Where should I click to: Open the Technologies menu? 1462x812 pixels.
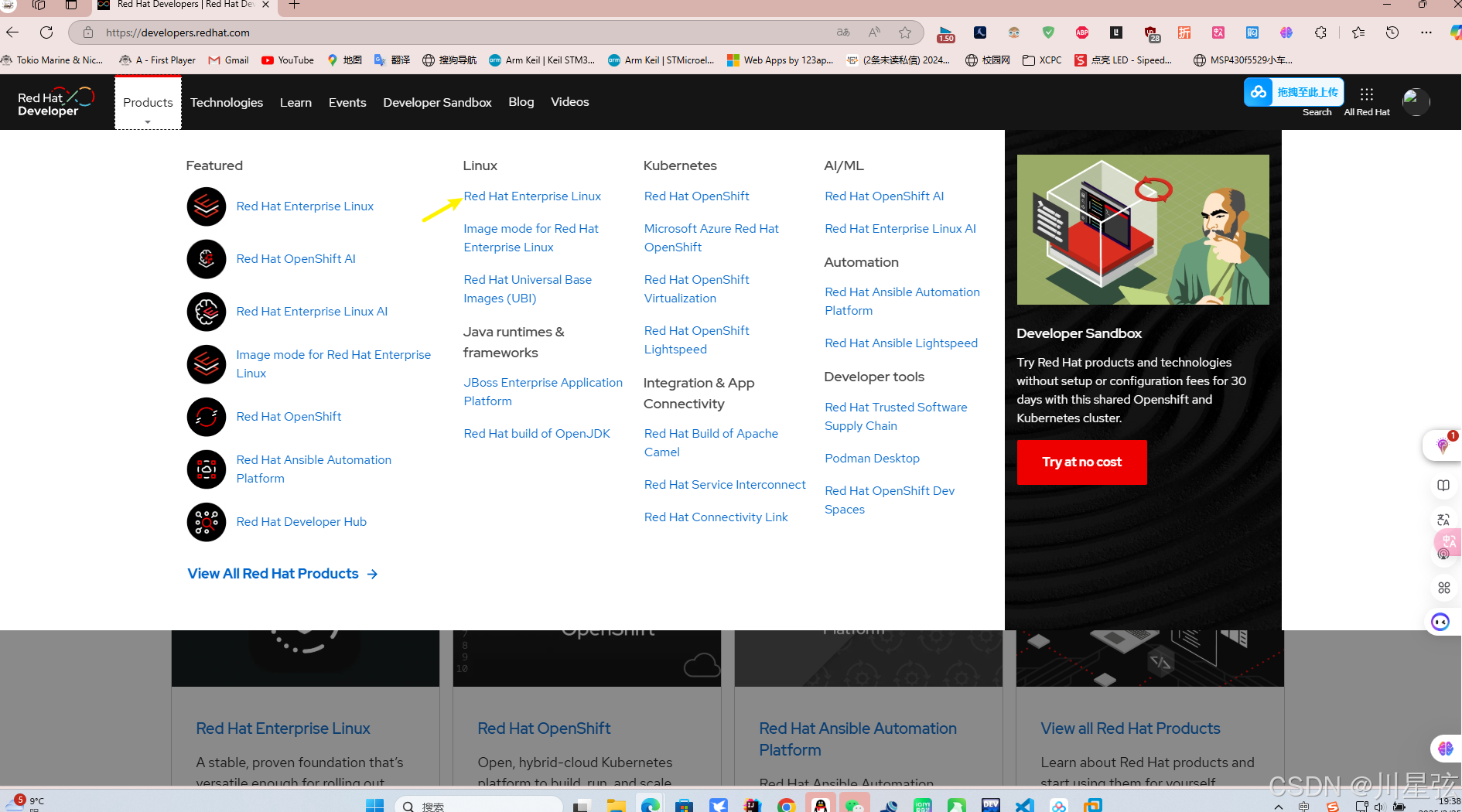pyautogui.click(x=227, y=102)
